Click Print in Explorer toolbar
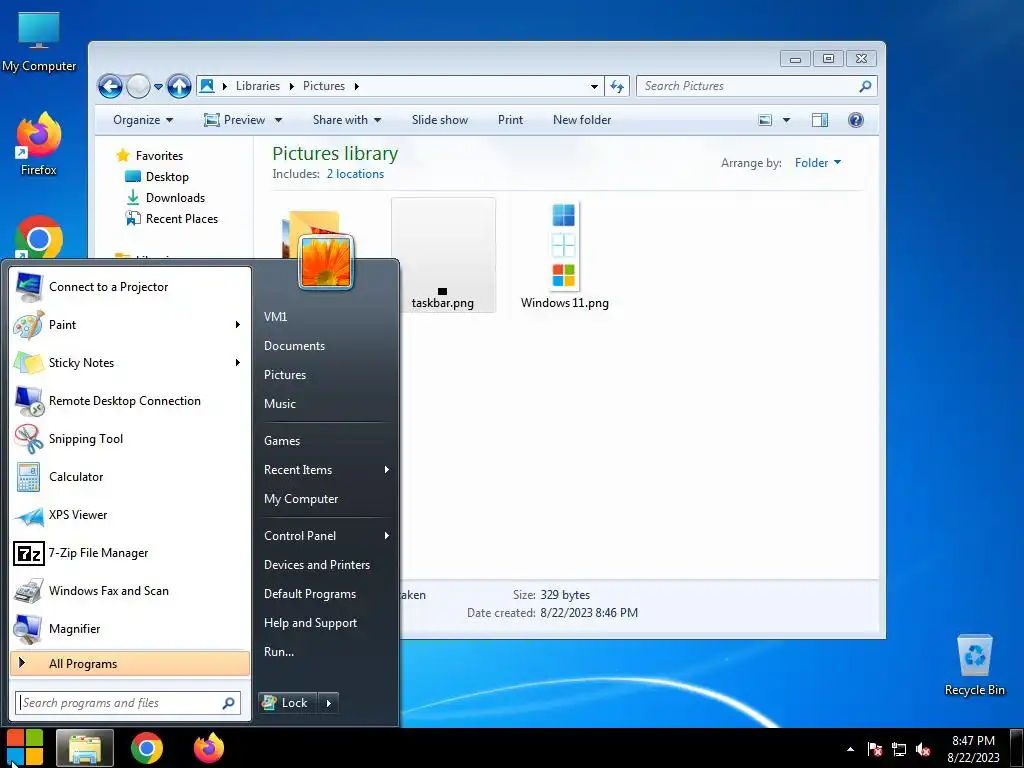Screen dimensions: 1024x768 (x=510, y=120)
